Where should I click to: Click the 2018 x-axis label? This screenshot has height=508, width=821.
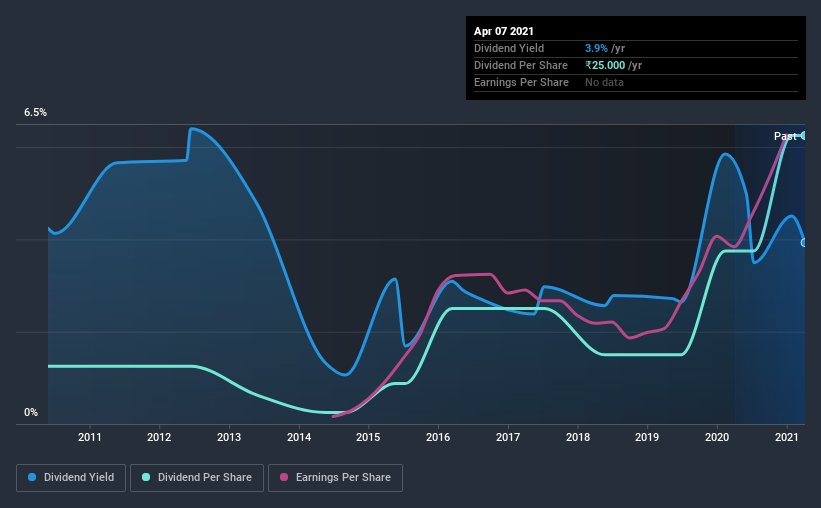pyautogui.click(x=578, y=437)
